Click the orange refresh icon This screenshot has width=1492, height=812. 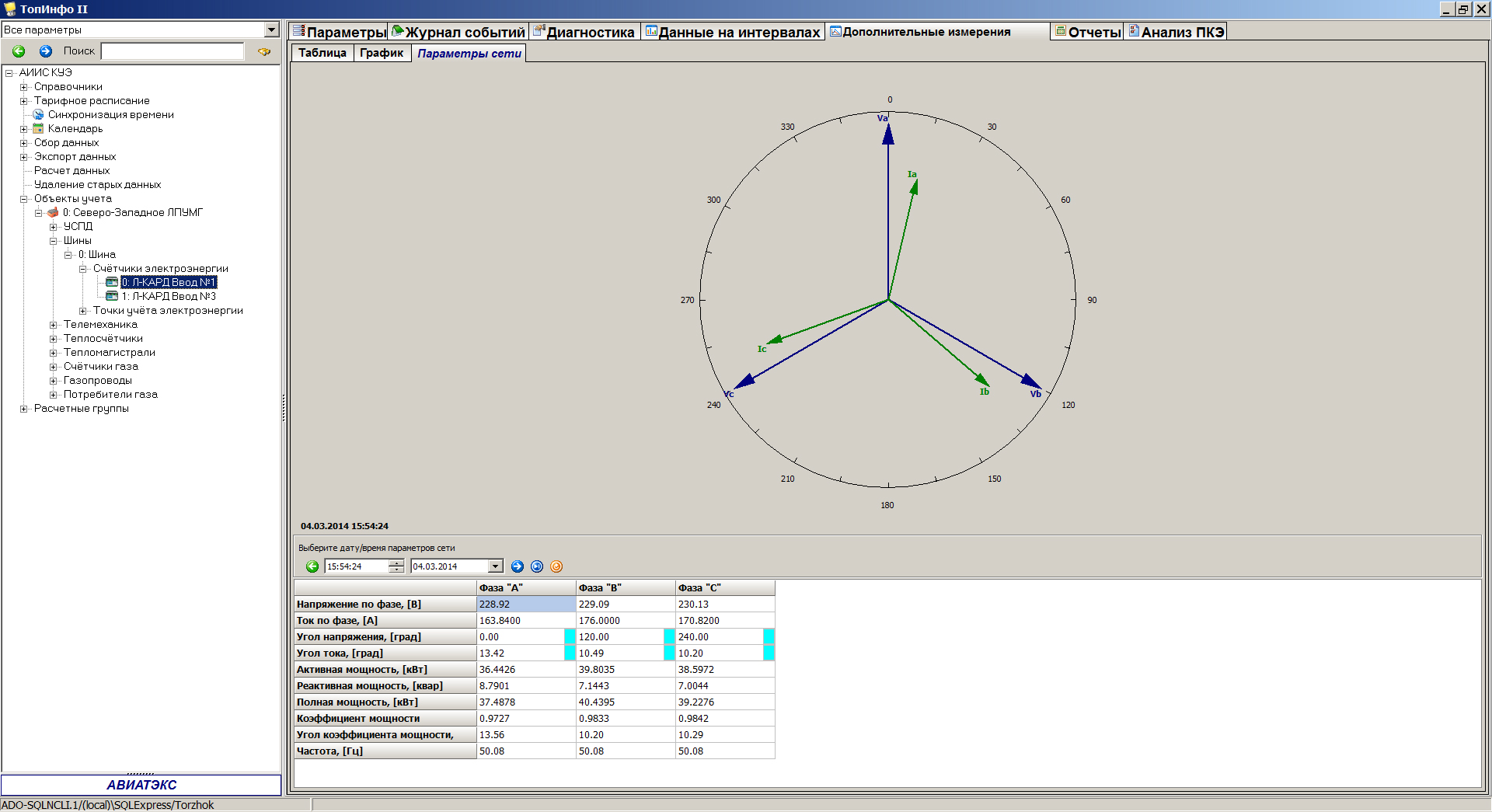tap(556, 566)
